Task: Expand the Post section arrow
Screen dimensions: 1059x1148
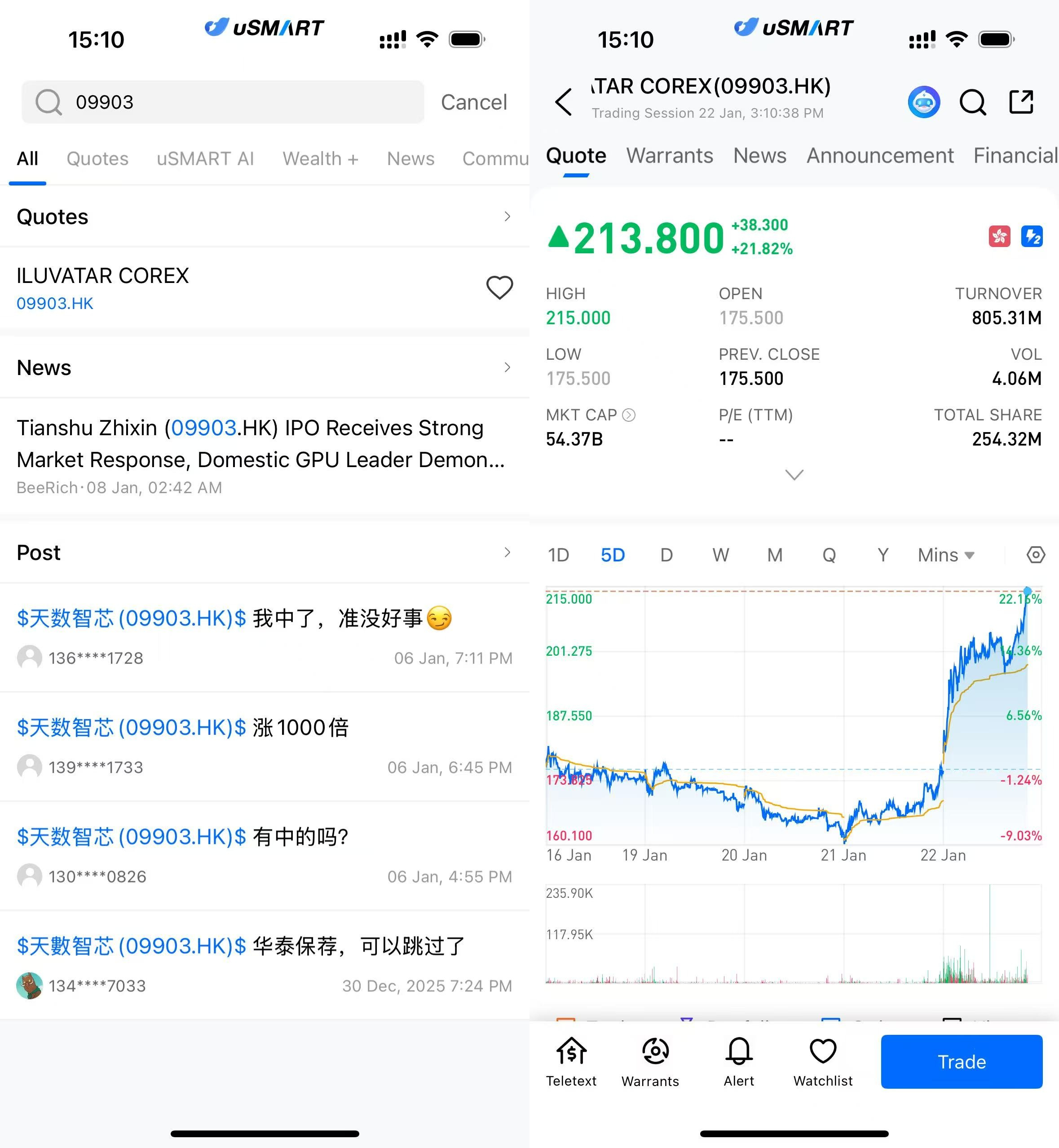Action: pos(507,552)
